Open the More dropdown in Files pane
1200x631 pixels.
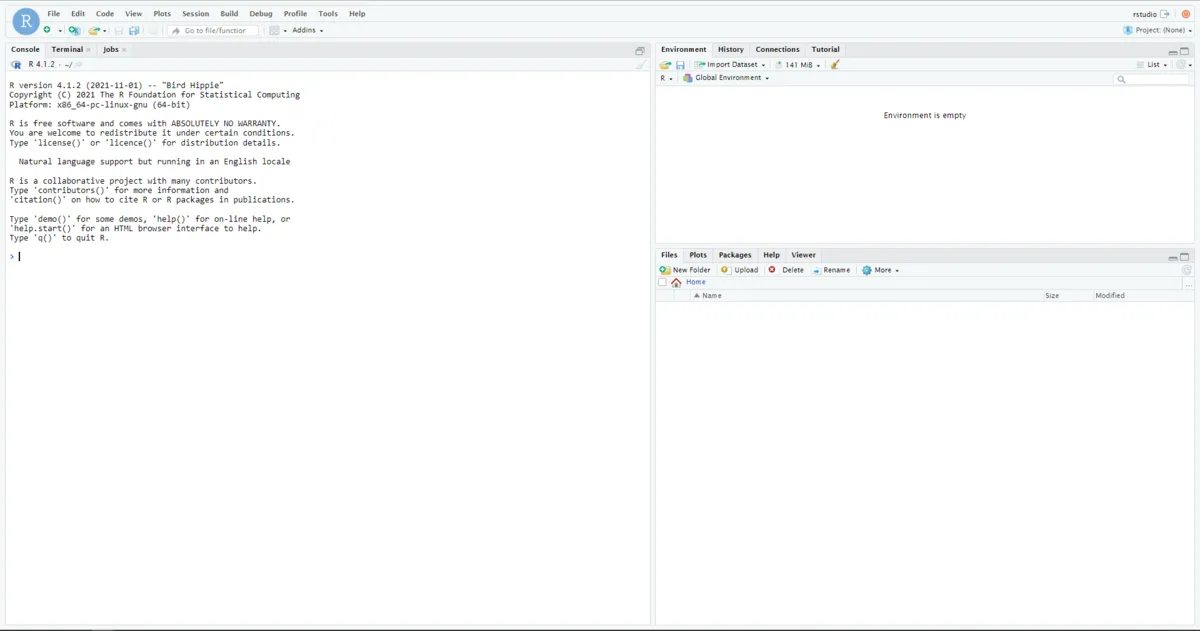click(x=881, y=270)
